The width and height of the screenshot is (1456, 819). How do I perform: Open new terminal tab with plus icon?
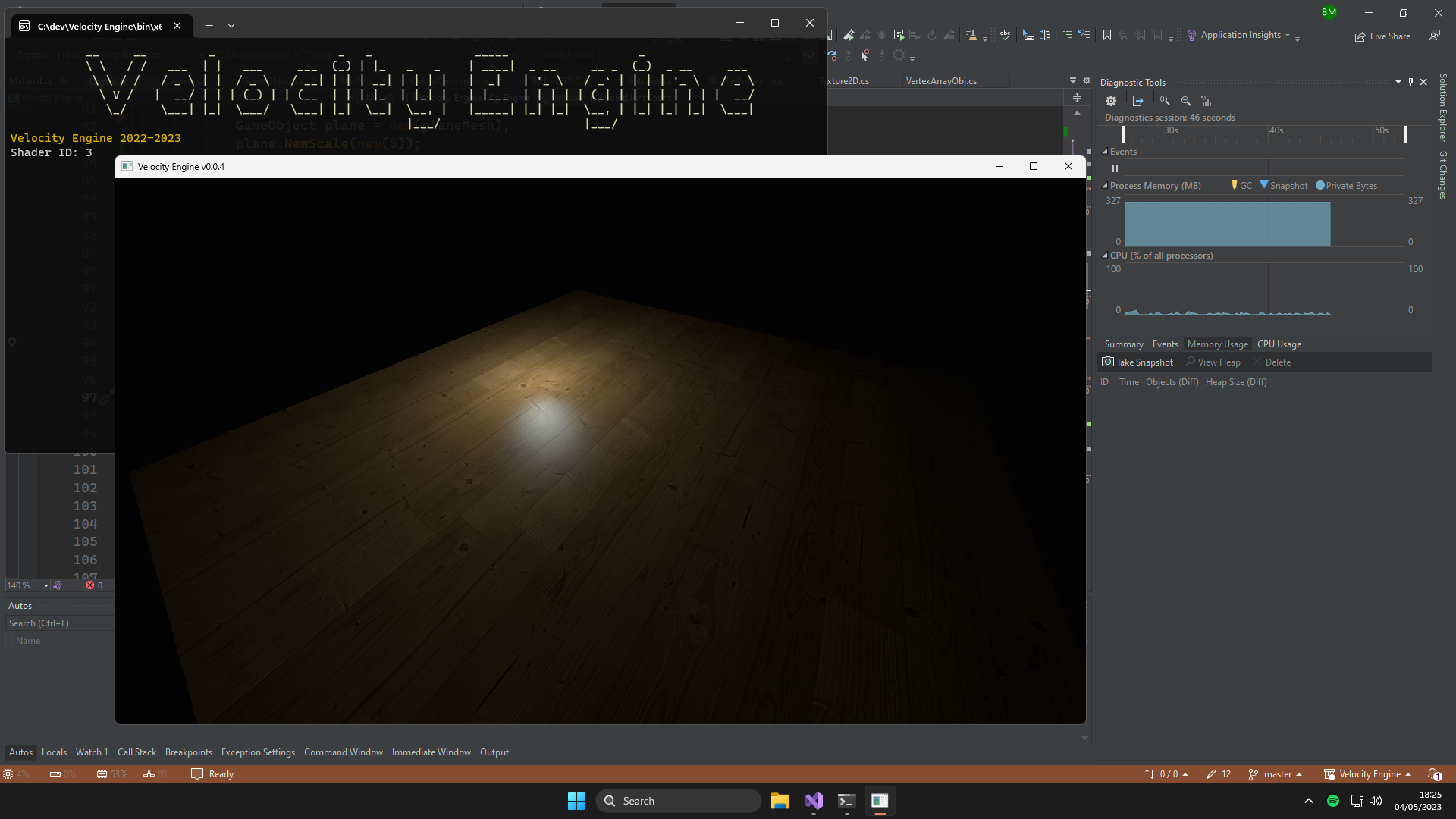209,26
